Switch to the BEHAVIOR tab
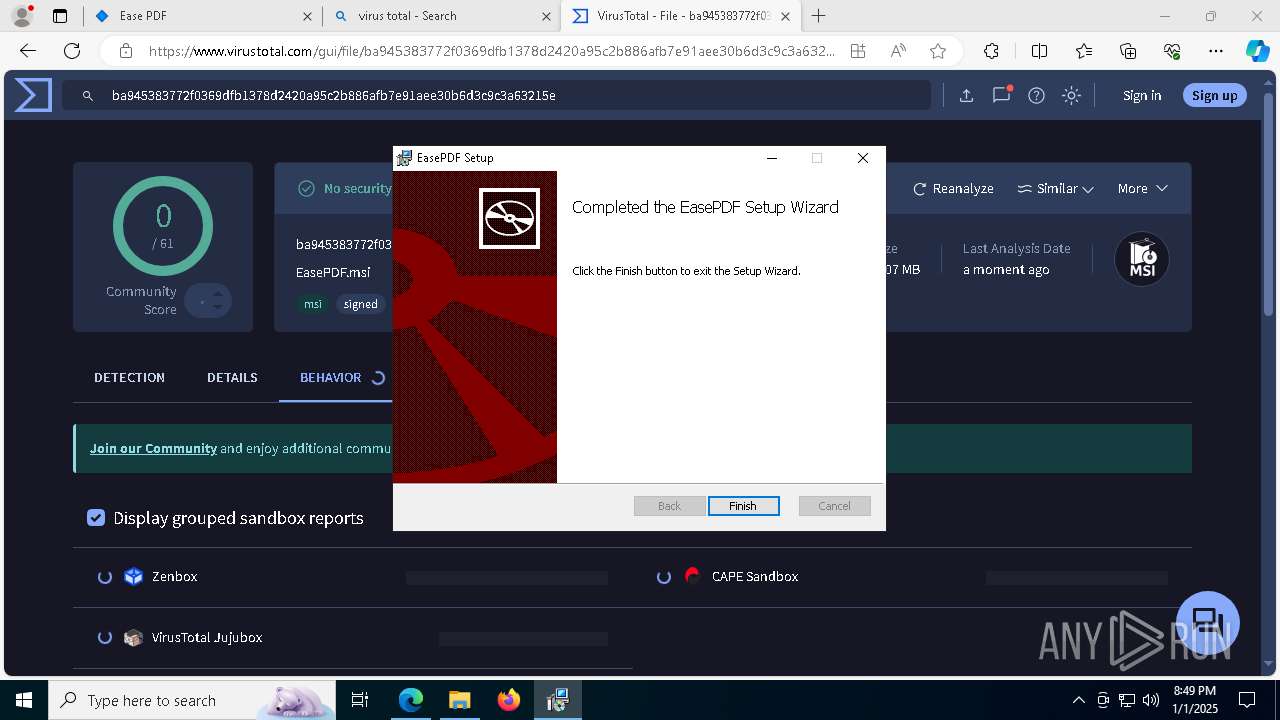Viewport: 1280px width, 720px height. tap(330, 378)
